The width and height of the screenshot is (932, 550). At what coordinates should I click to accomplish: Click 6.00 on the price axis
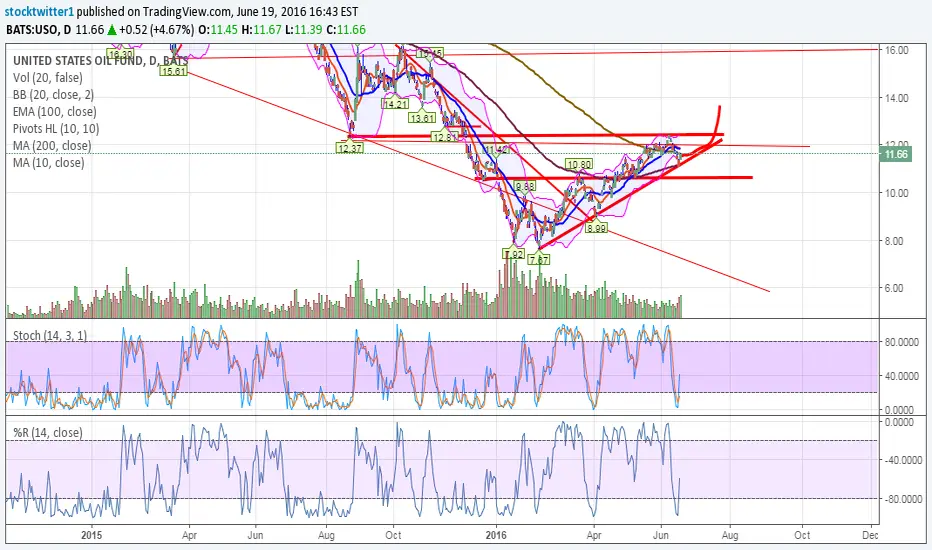click(x=896, y=288)
